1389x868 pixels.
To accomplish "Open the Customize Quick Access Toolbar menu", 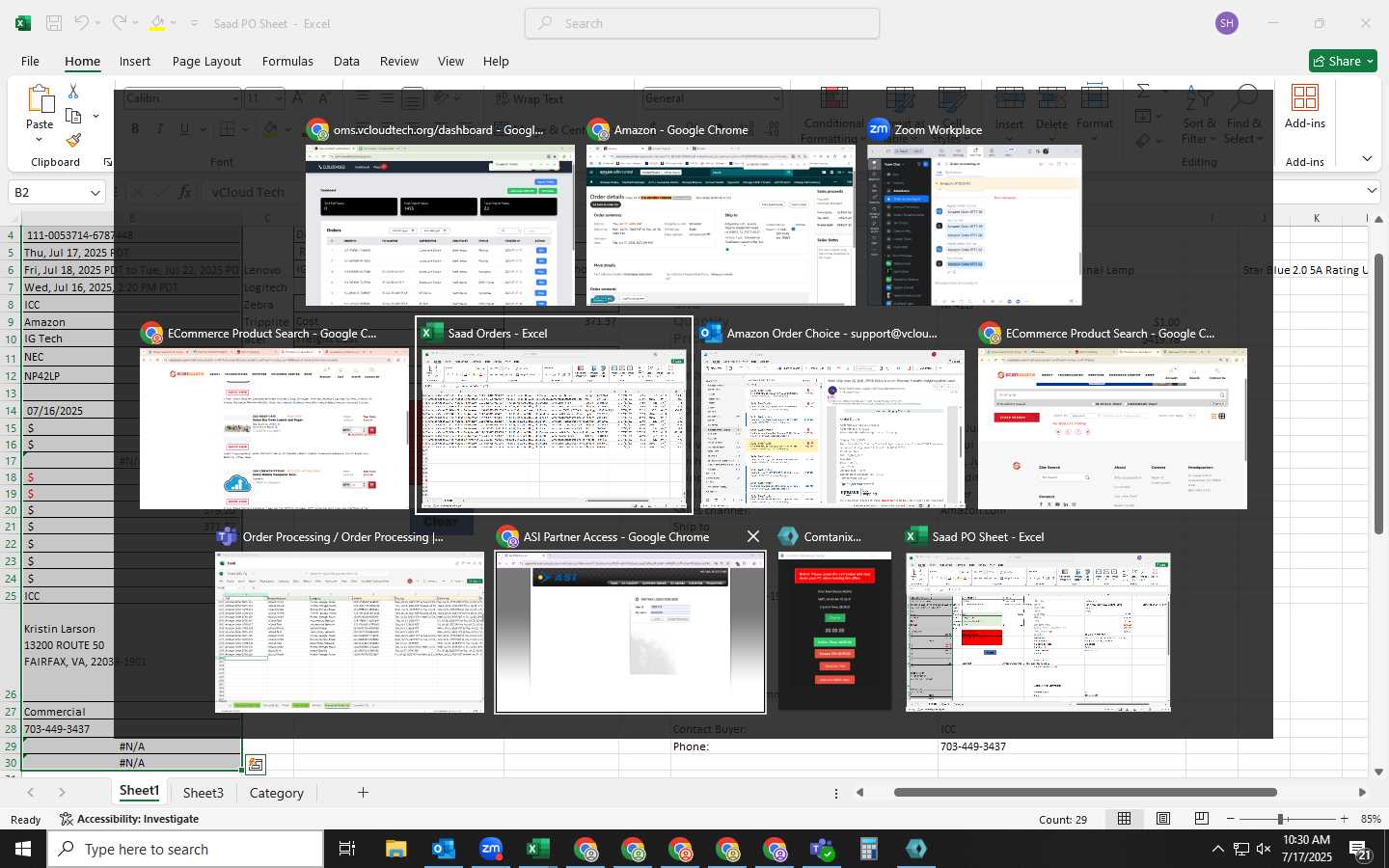I will [x=194, y=23].
